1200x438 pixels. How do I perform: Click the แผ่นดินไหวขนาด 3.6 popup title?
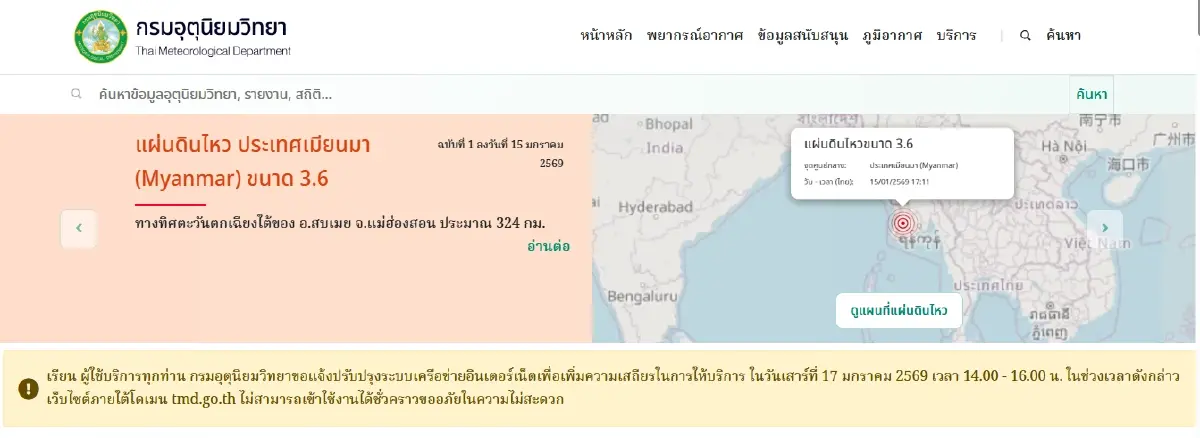[859, 144]
